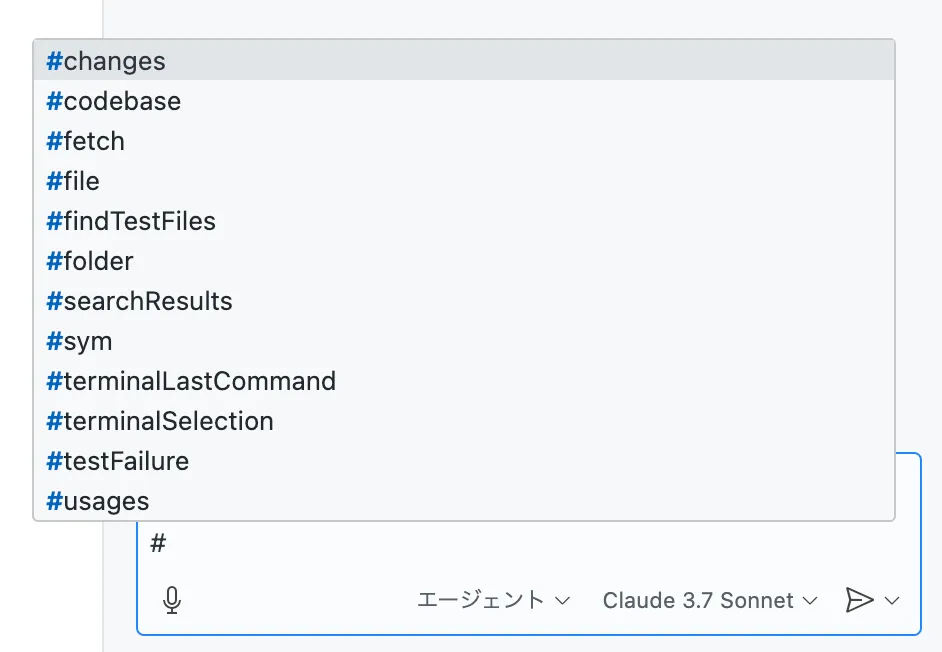Screen dimensions: 942x652
Task: Click inside the chat input showing #
Action: tap(400, 543)
